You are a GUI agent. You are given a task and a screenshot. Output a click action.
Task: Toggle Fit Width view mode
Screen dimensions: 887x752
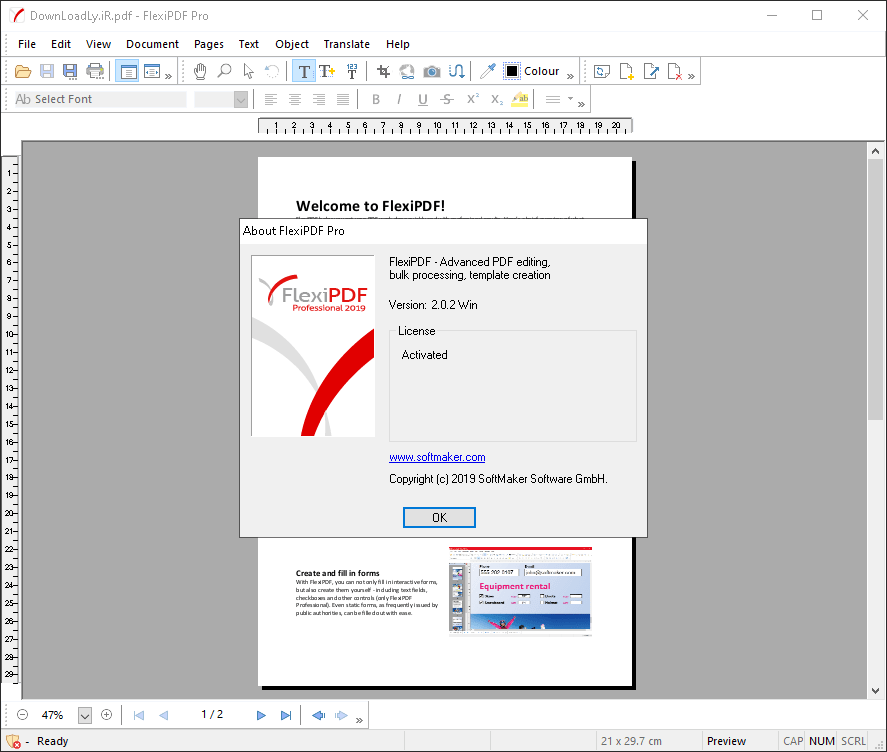click(x=152, y=71)
